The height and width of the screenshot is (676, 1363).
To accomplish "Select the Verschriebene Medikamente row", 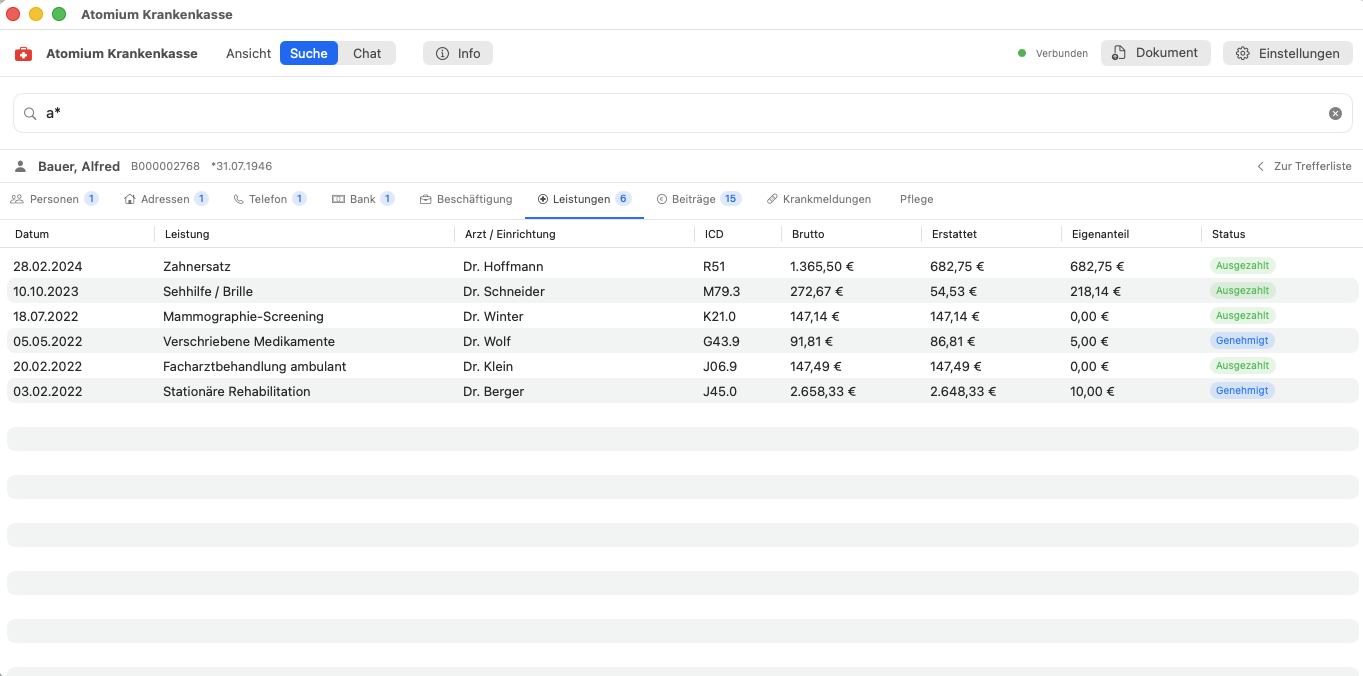I will (682, 342).
